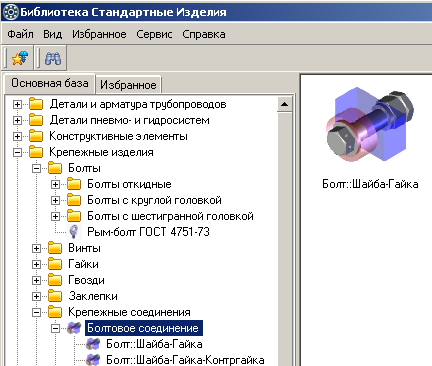Click the folder icon of Гайки
Viewport: 432px width, 366px height.
tap(55, 264)
